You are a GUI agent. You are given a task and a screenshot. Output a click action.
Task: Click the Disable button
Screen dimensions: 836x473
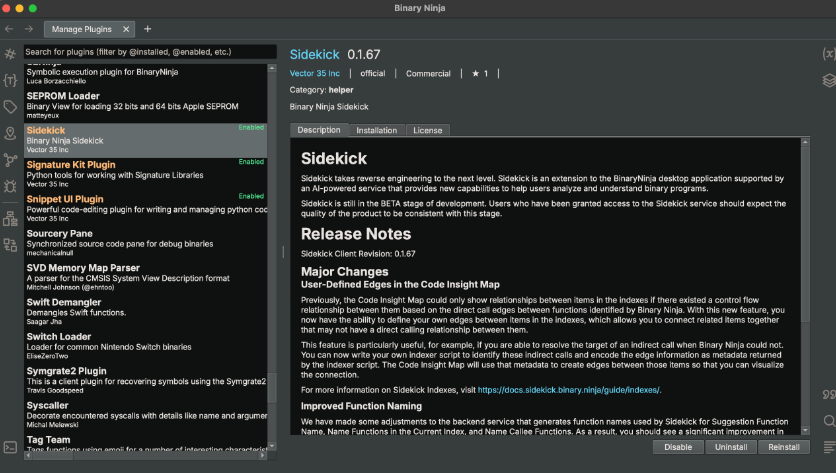677,447
